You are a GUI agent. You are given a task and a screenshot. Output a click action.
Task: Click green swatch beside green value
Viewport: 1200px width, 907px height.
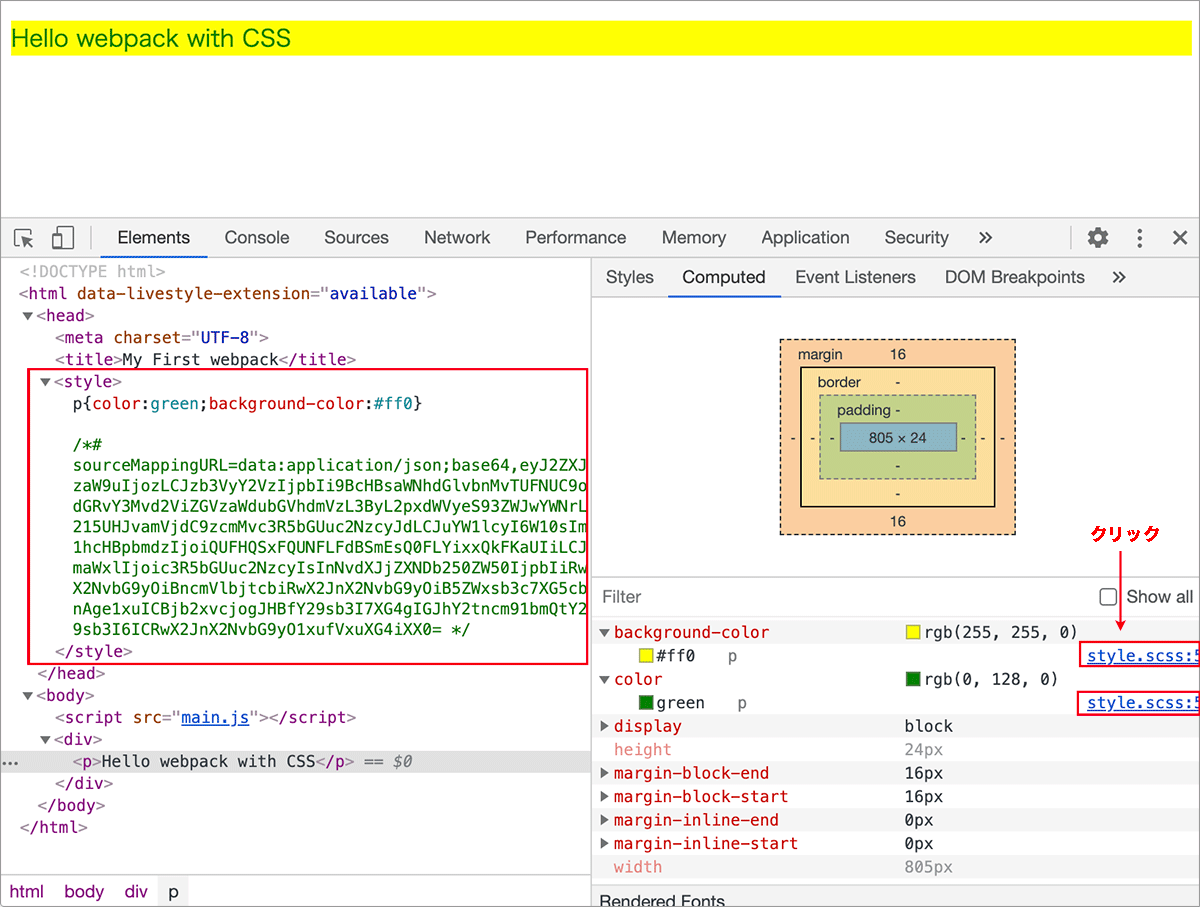[647, 704]
